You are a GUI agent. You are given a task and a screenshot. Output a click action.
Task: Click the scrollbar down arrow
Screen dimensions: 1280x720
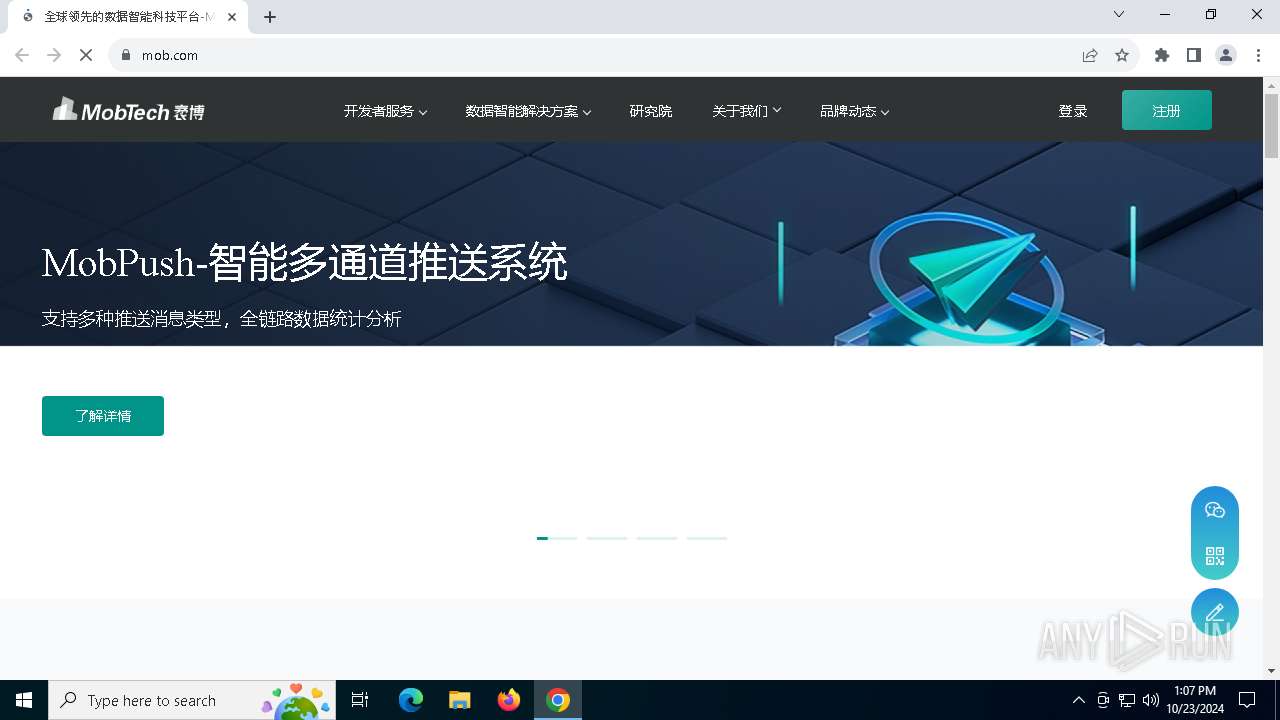click(x=1271, y=671)
